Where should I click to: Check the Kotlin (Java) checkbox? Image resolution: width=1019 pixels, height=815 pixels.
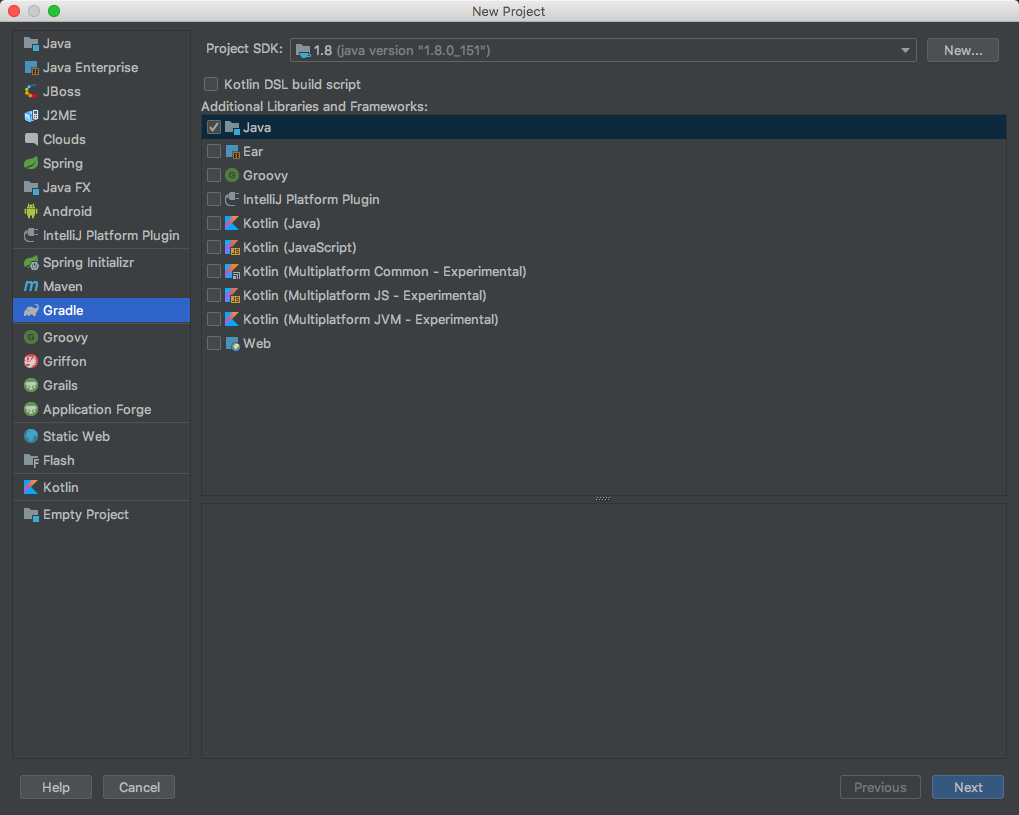(x=214, y=224)
